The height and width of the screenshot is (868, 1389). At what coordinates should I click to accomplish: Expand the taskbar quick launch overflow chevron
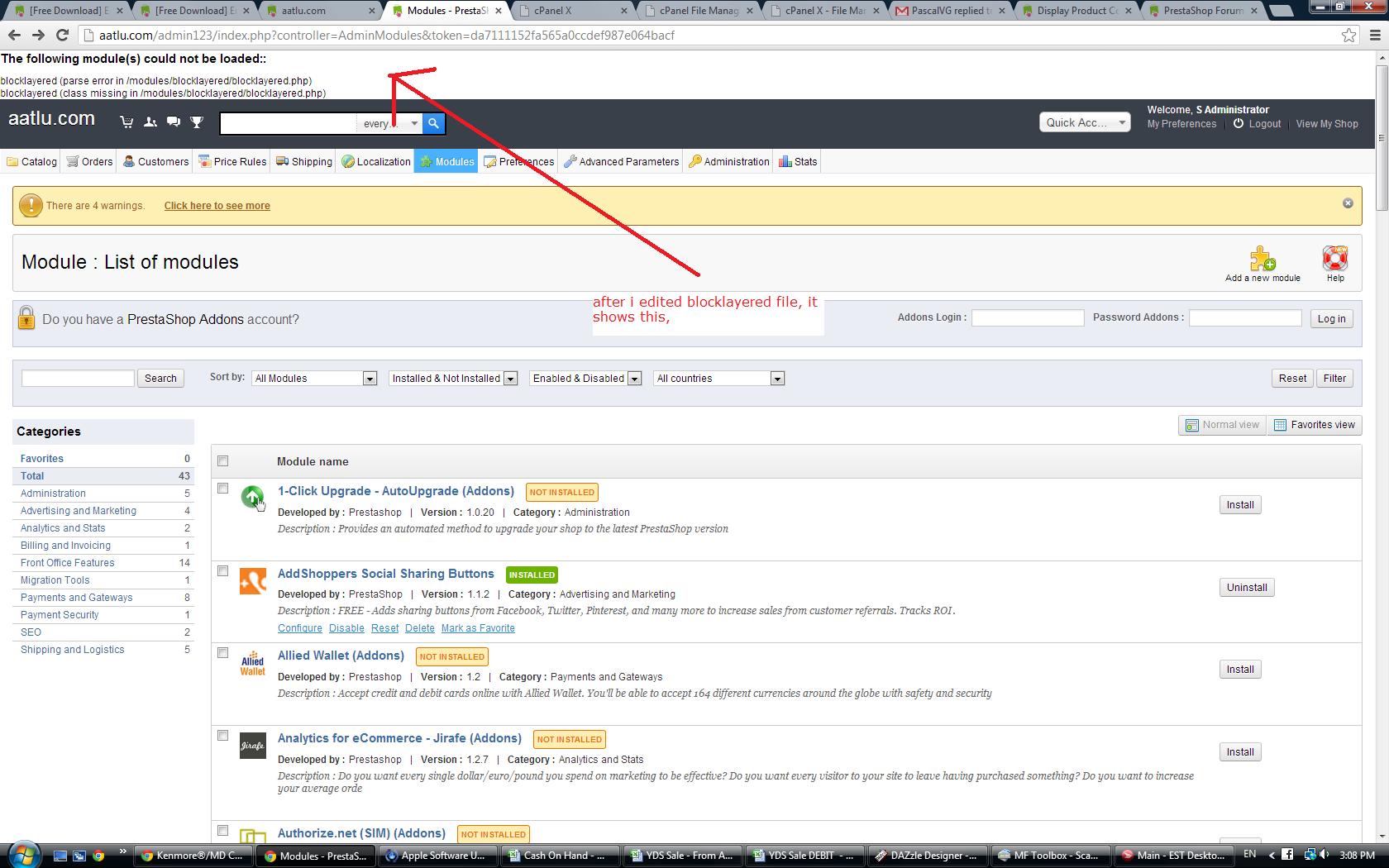tap(123, 852)
